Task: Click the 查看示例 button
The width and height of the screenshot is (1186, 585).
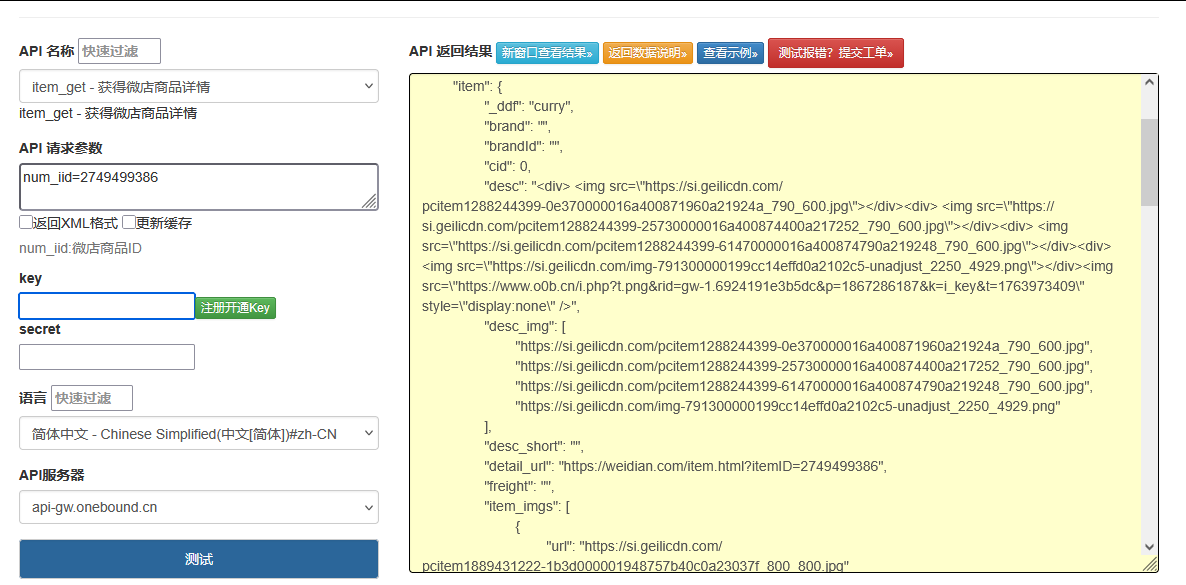Action: 731,53
